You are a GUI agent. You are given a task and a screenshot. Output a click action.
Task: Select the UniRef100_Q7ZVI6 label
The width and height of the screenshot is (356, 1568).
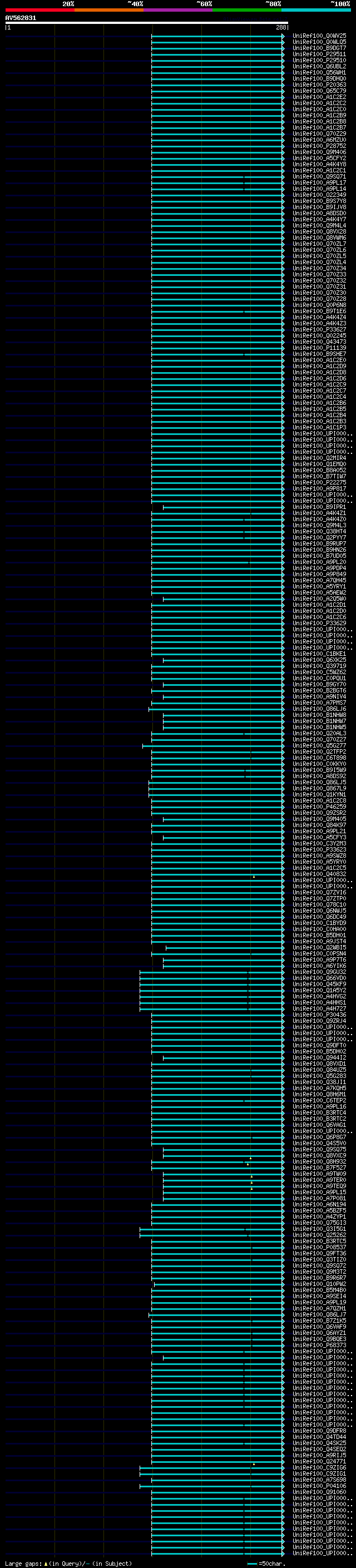pyautogui.click(x=319, y=892)
